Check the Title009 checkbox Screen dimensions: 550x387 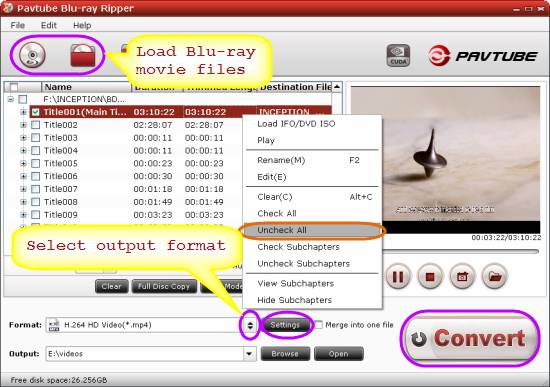click(35, 215)
